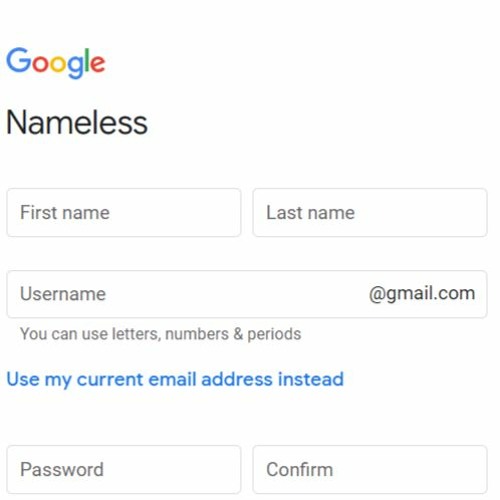Screen dimensions: 500x500
Task: Click the 'Confirm' placeholder text
Action: click(300, 469)
